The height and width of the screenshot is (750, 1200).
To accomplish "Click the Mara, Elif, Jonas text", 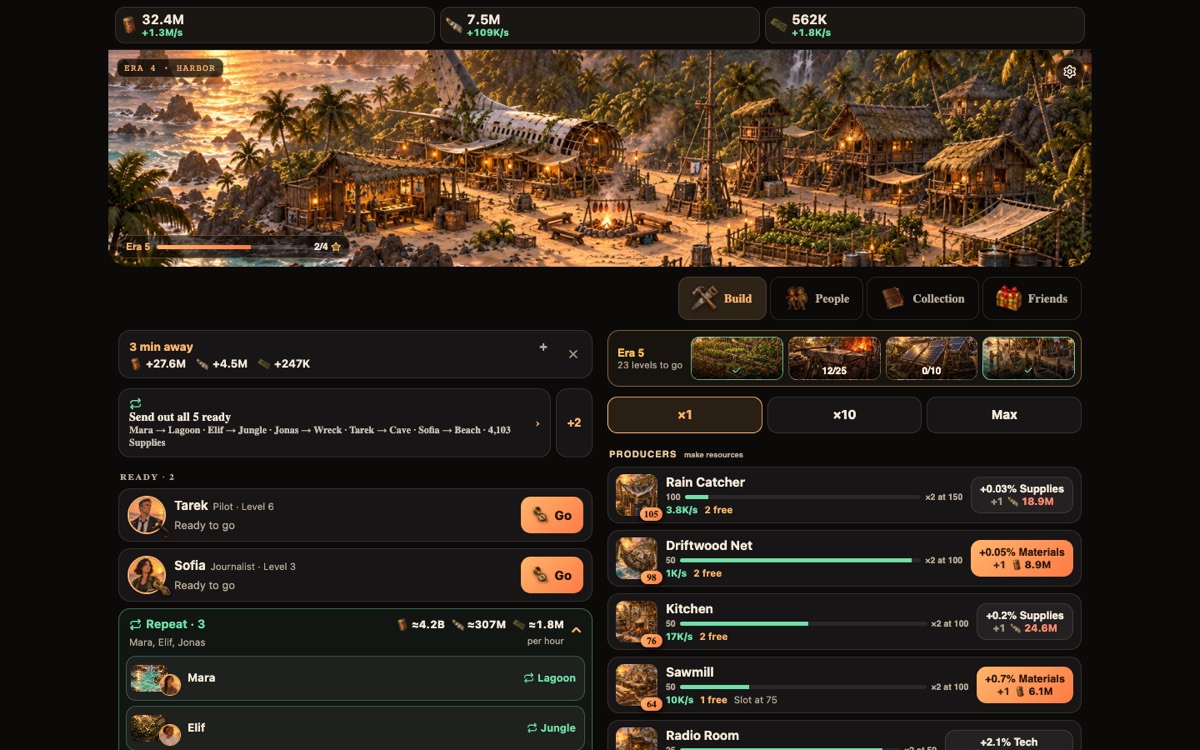I will 167,642.
